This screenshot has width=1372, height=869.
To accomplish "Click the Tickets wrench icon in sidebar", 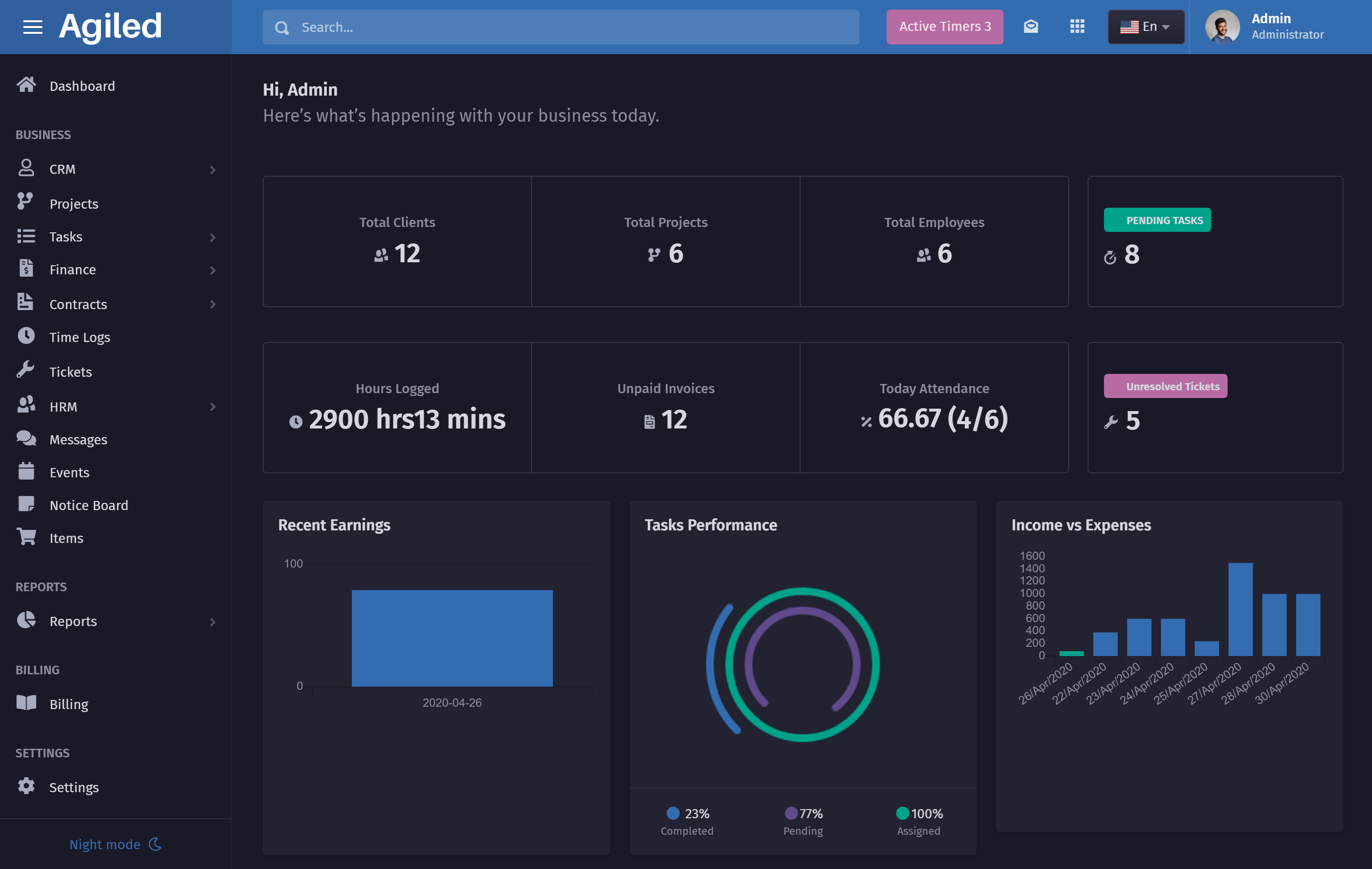I will 26,370.
